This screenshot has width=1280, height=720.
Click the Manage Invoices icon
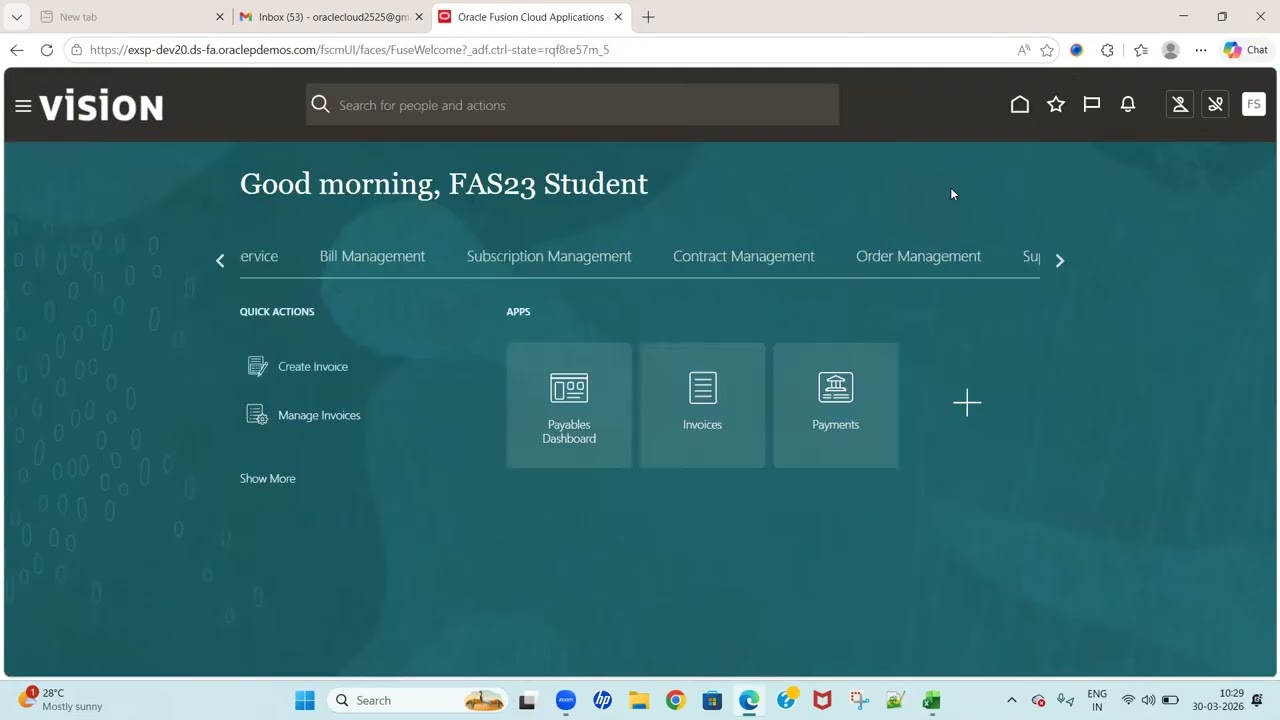coord(257,415)
